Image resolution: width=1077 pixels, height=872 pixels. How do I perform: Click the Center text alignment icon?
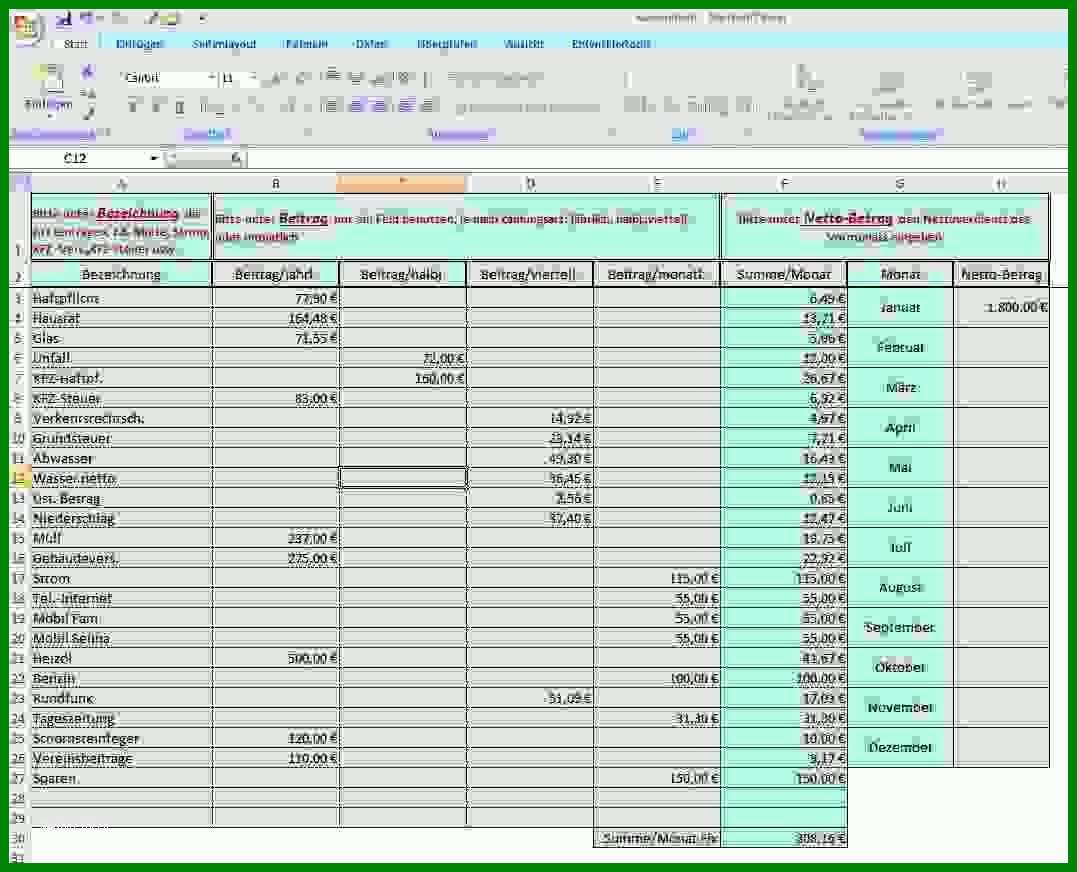coord(356,105)
